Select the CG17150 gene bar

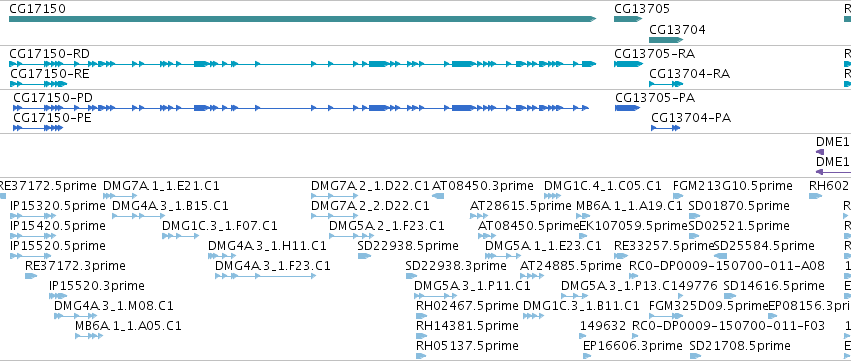point(302,19)
